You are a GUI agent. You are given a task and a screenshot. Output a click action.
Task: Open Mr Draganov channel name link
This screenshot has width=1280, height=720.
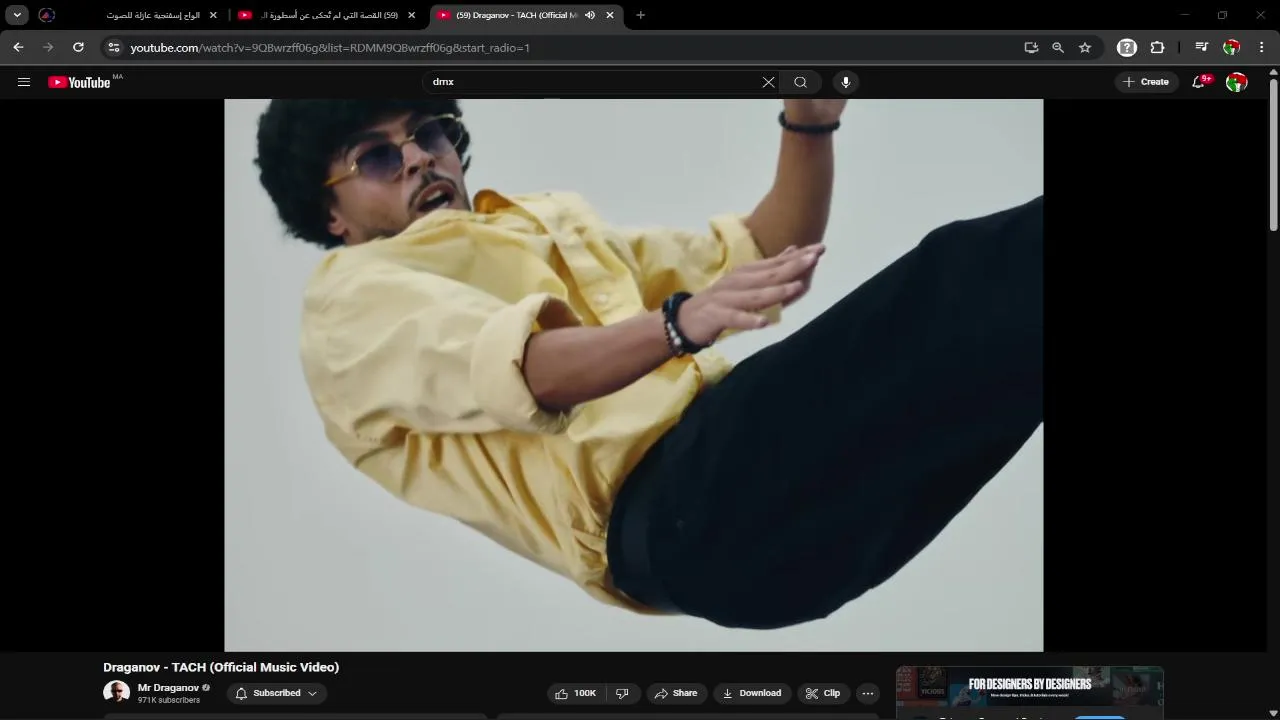168,688
